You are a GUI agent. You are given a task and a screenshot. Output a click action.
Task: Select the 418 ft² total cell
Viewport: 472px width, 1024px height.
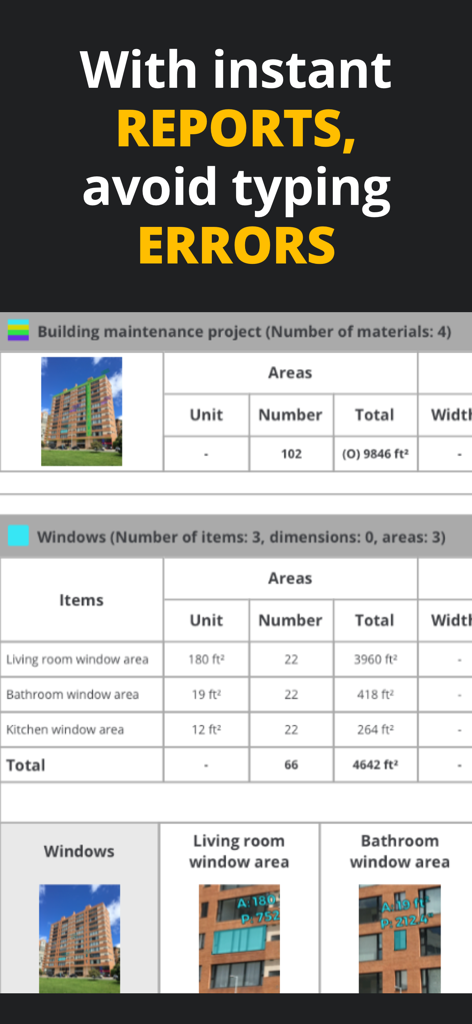click(375, 694)
